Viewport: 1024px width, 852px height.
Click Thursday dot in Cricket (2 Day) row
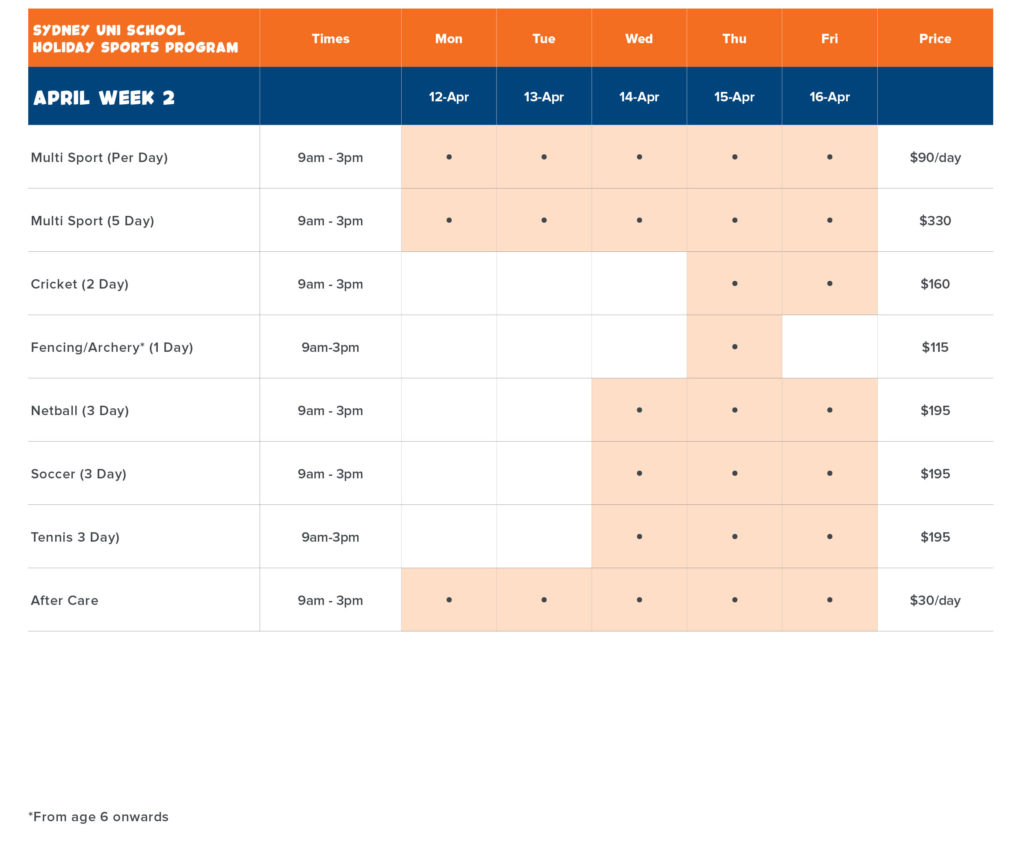pyautogui.click(x=735, y=283)
